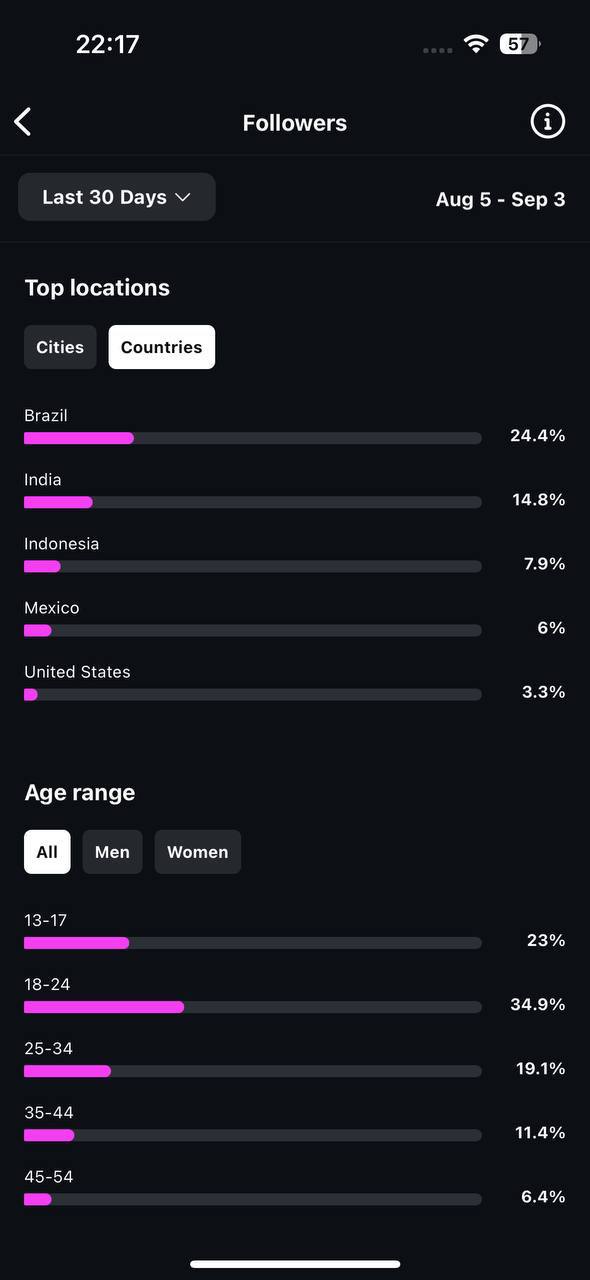
Task: Tap the back arrow icon
Action: [23, 122]
